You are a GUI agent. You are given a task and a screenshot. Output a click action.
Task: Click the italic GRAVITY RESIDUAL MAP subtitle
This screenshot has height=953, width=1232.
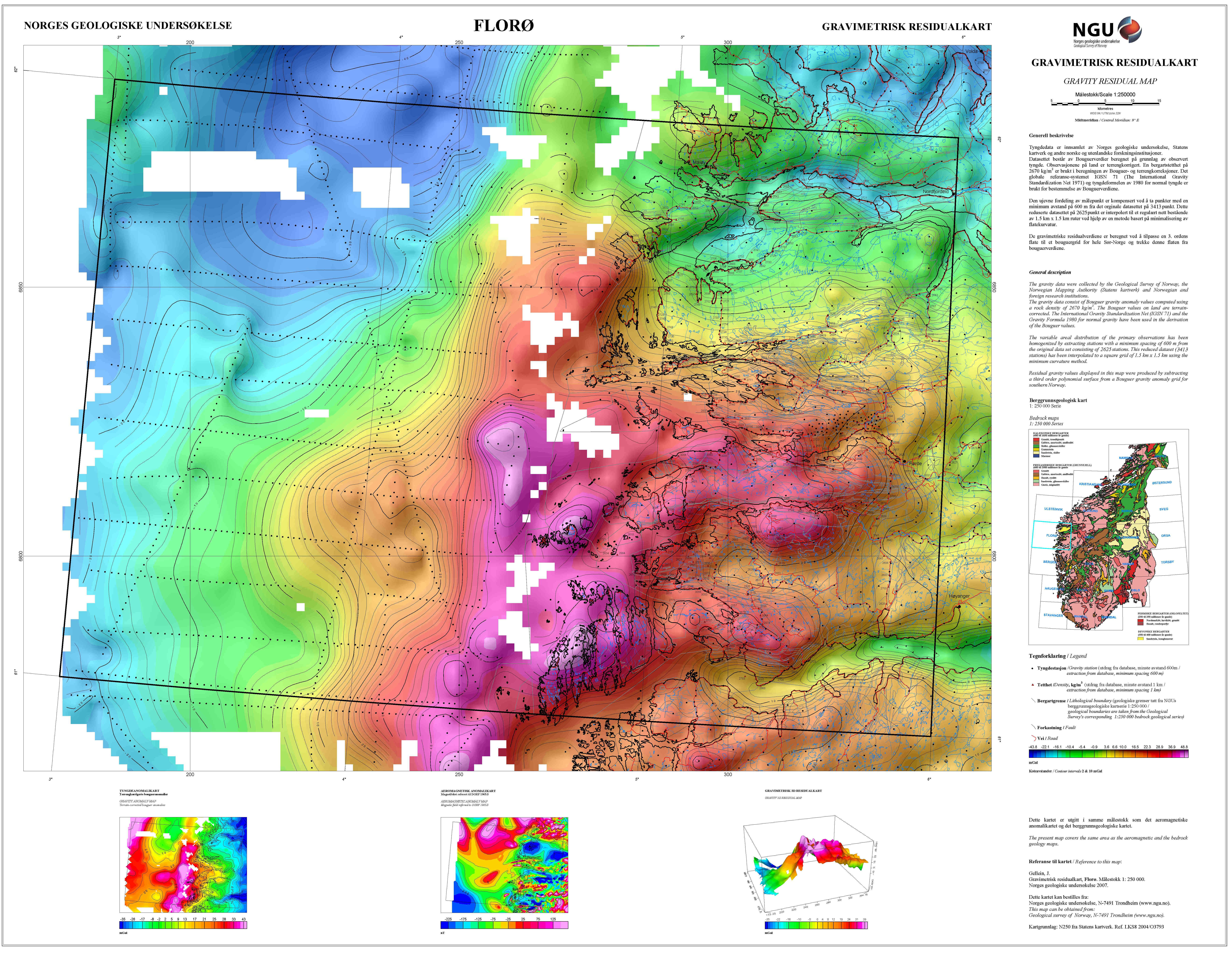(x=1110, y=81)
